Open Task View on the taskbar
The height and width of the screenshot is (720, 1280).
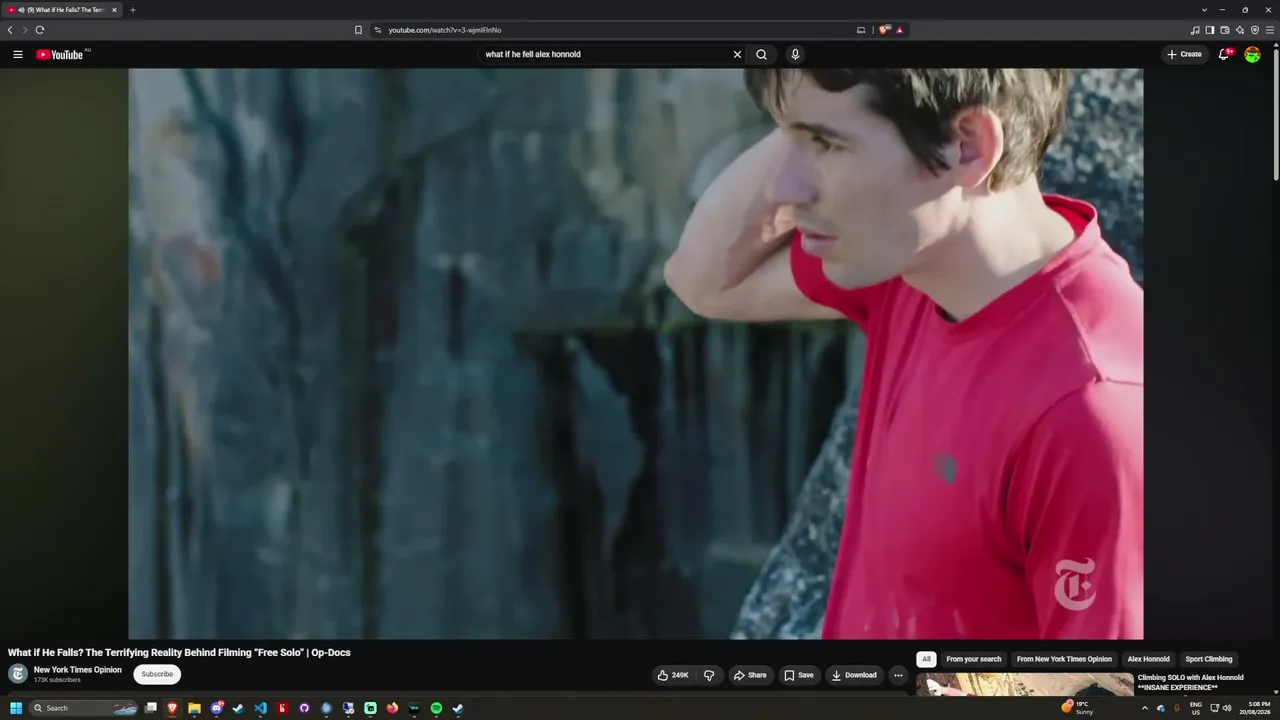point(151,708)
